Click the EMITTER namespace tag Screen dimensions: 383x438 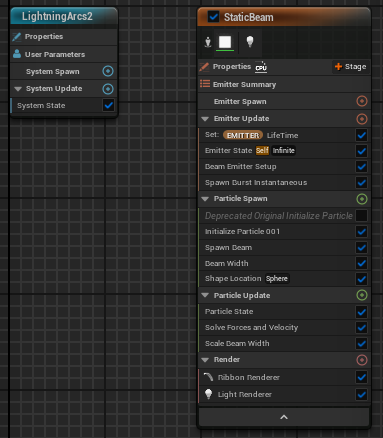(243, 135)
